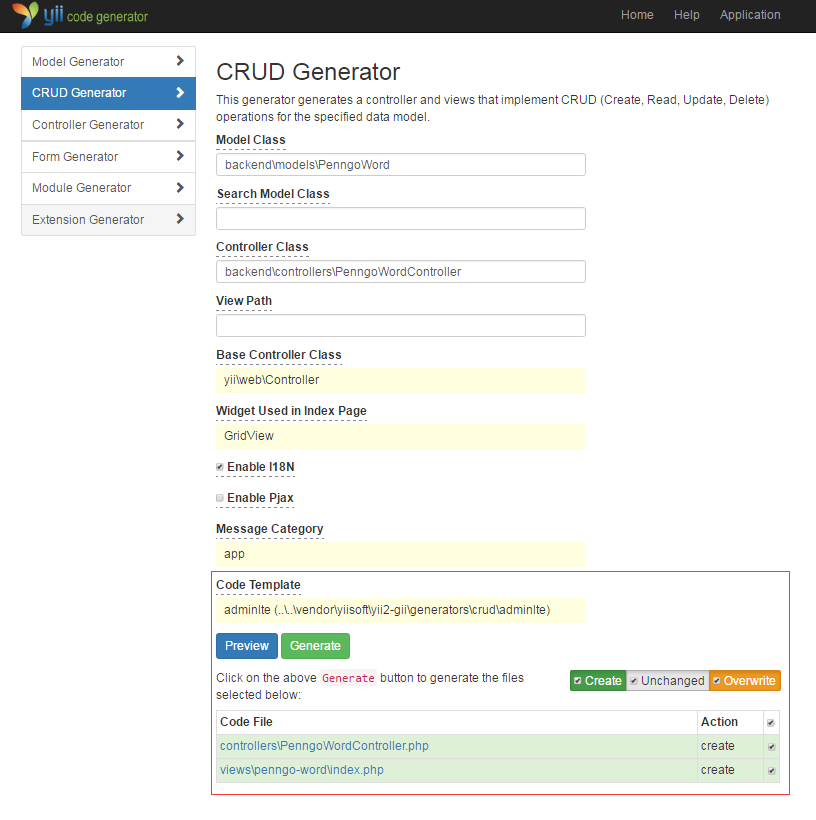Open the Application link in navbar

click(x=750, y=15)
